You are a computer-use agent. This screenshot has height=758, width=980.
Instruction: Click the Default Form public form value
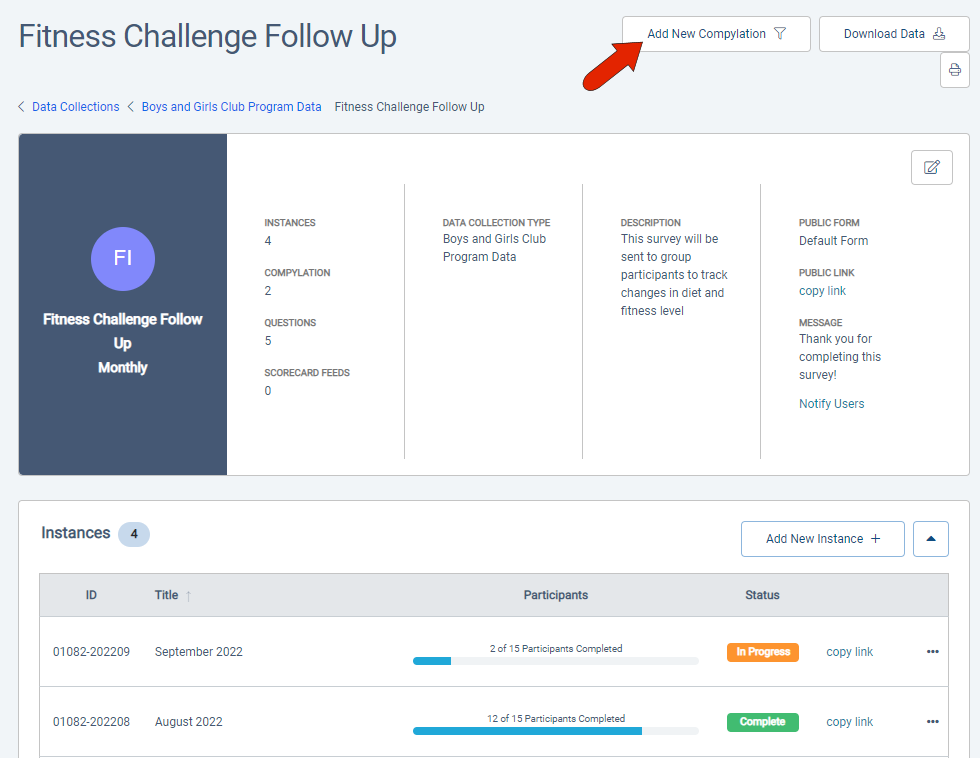(x=833, y=241)
